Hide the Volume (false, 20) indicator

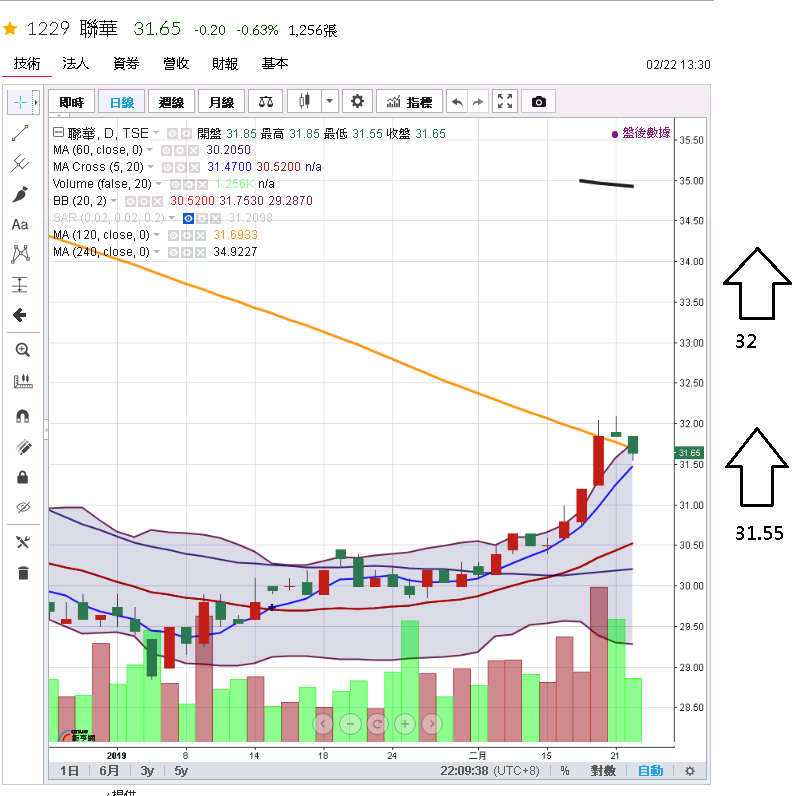click(x=176, y=184)
